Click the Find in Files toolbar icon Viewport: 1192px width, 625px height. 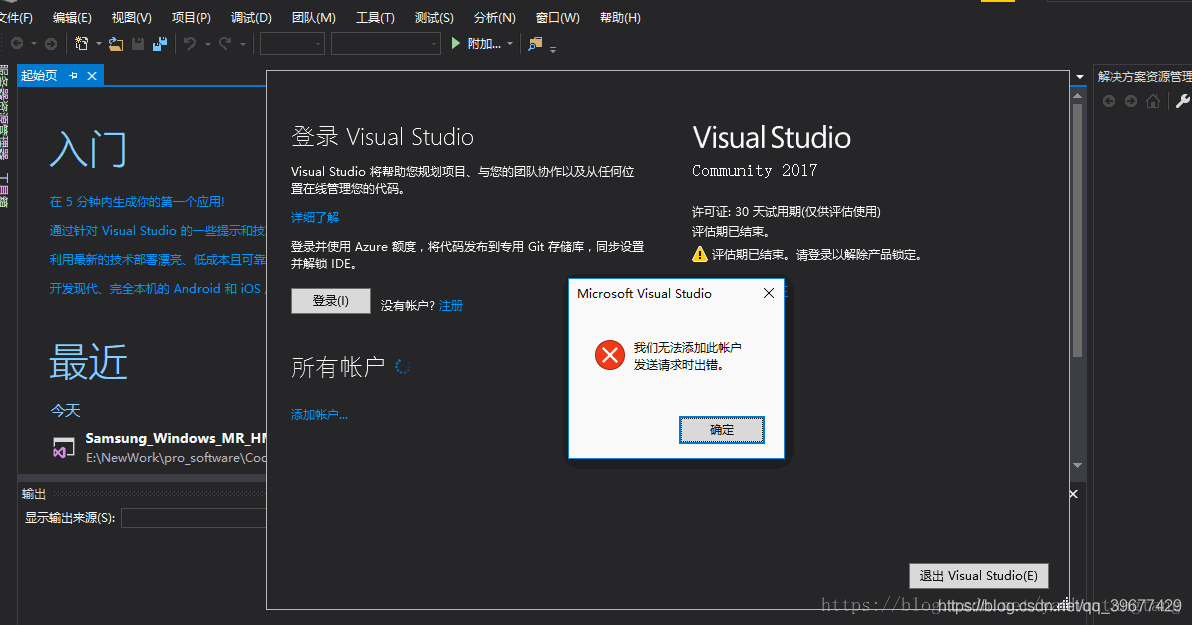(x=535, y=44)
